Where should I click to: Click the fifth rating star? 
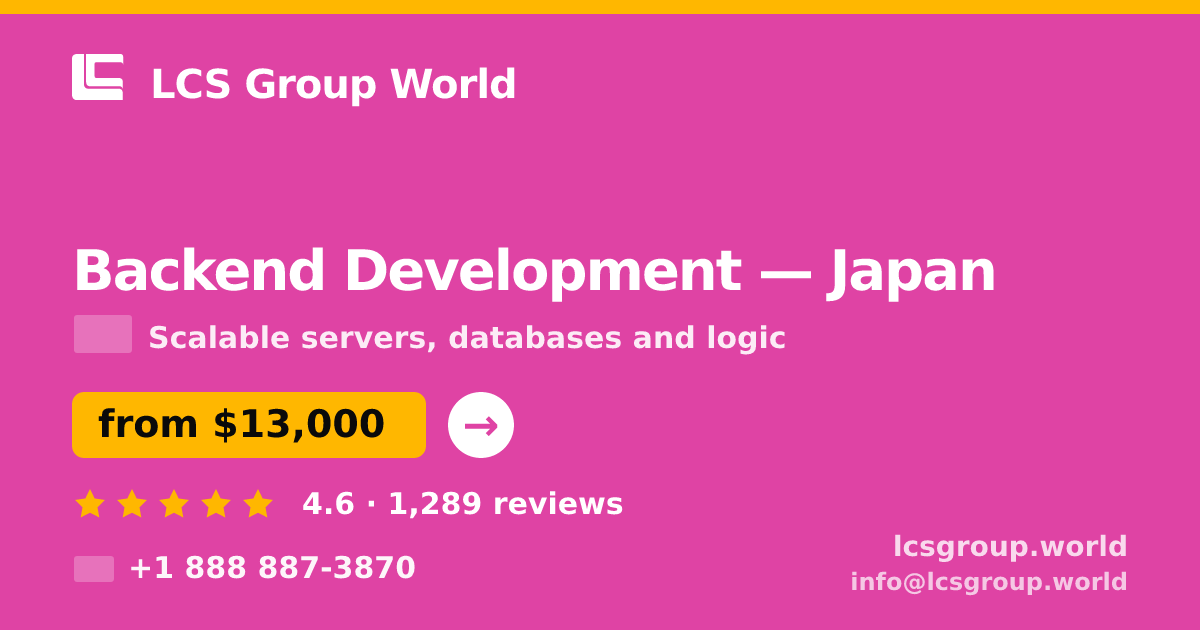click(258, 504)
